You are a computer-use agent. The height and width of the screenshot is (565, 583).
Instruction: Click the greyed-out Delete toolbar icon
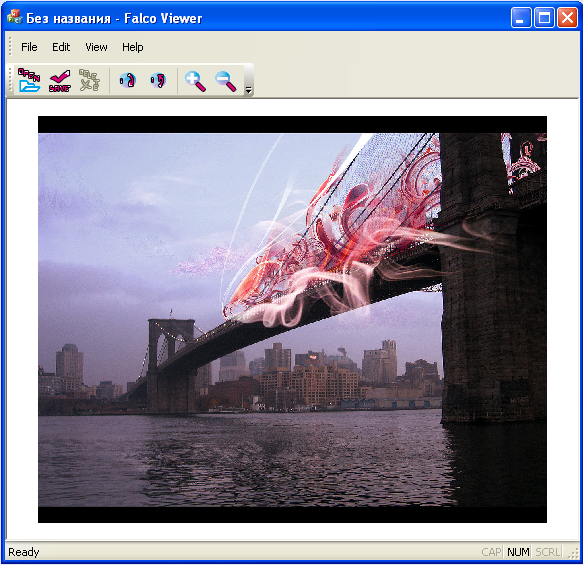coord(90,80)
